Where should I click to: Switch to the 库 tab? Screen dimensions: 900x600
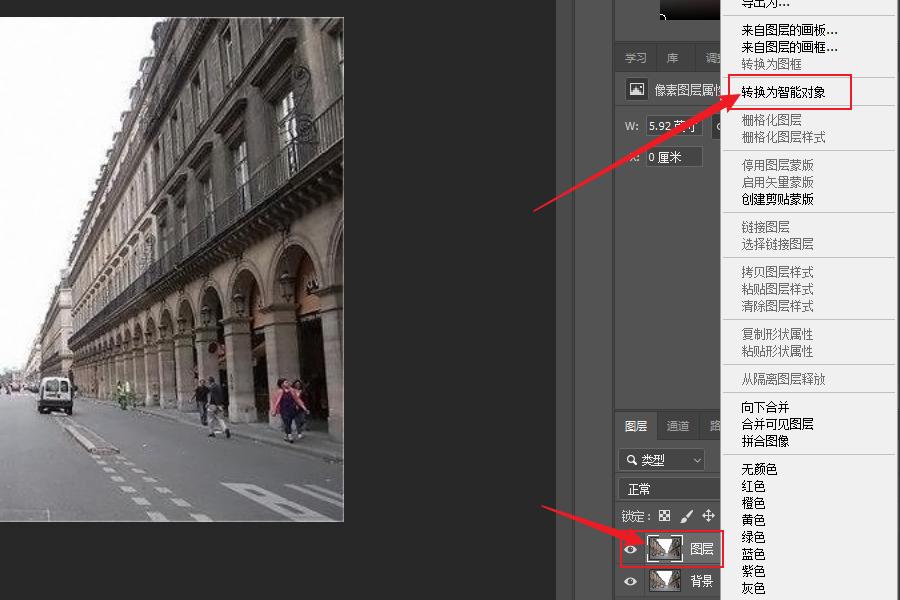pos(672,58)
